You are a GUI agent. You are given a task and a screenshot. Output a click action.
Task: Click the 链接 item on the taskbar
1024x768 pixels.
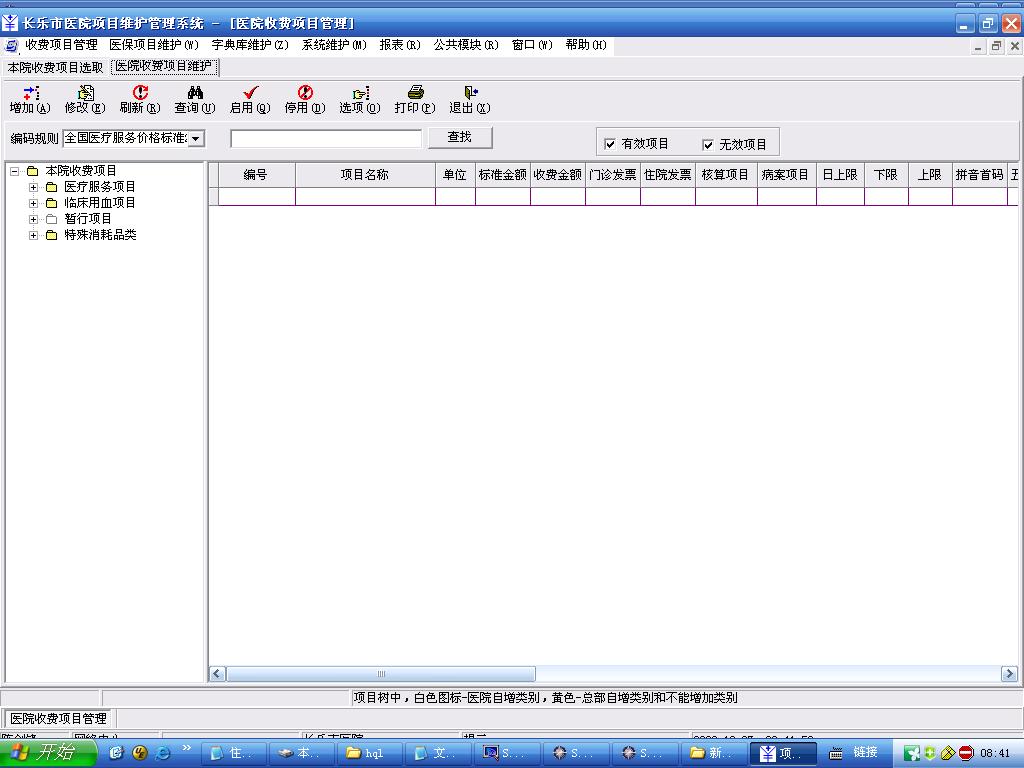point(866,752)
